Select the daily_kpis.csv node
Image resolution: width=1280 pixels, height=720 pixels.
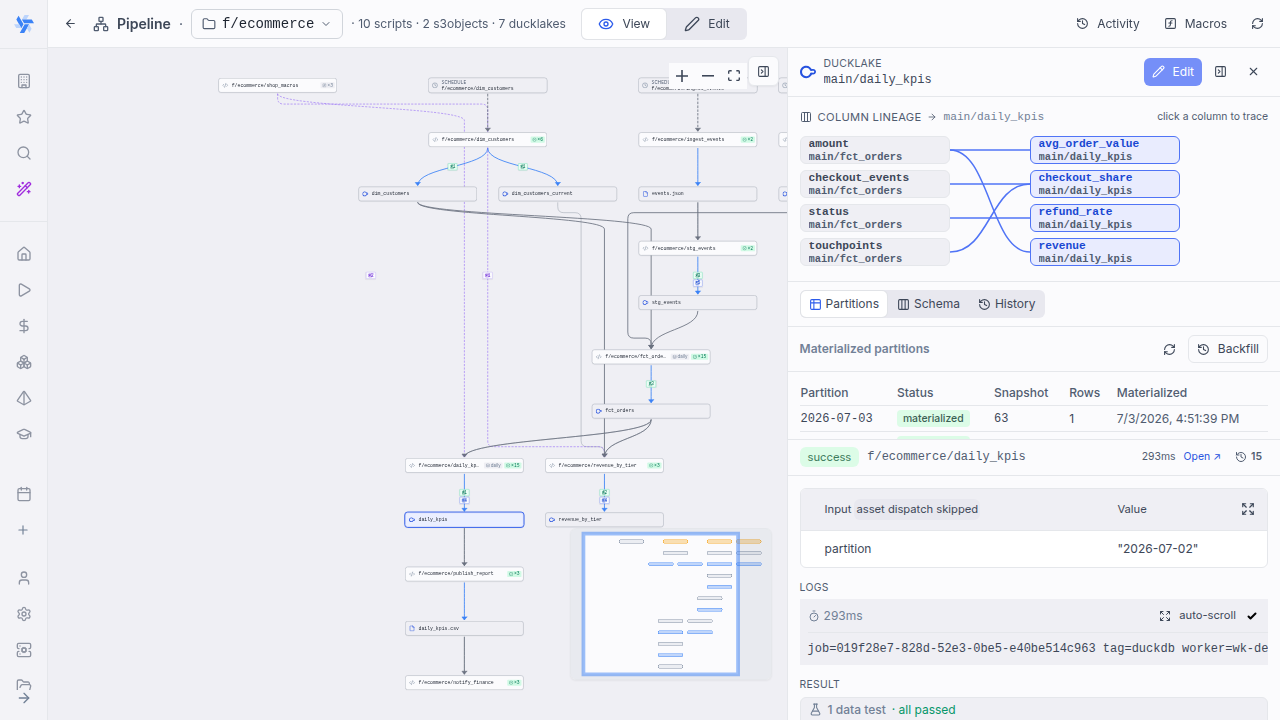(x=464, y=628)
